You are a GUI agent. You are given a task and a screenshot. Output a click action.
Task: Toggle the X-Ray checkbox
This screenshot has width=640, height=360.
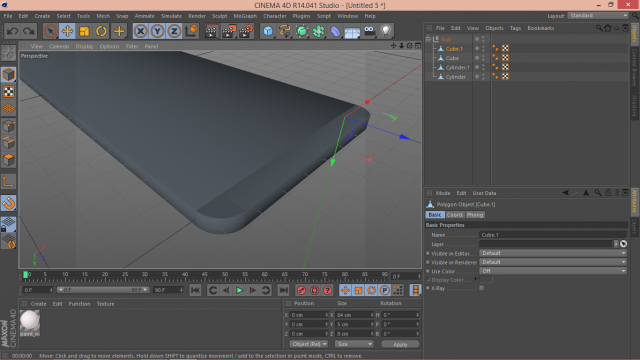482,288
